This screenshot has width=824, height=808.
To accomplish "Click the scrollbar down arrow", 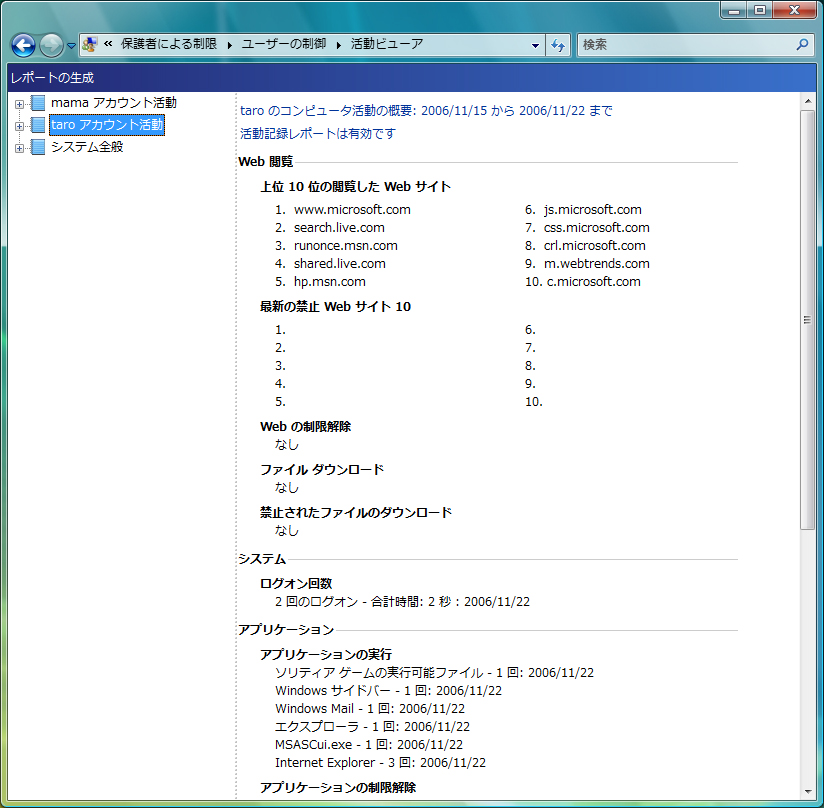I will (808, 792).
